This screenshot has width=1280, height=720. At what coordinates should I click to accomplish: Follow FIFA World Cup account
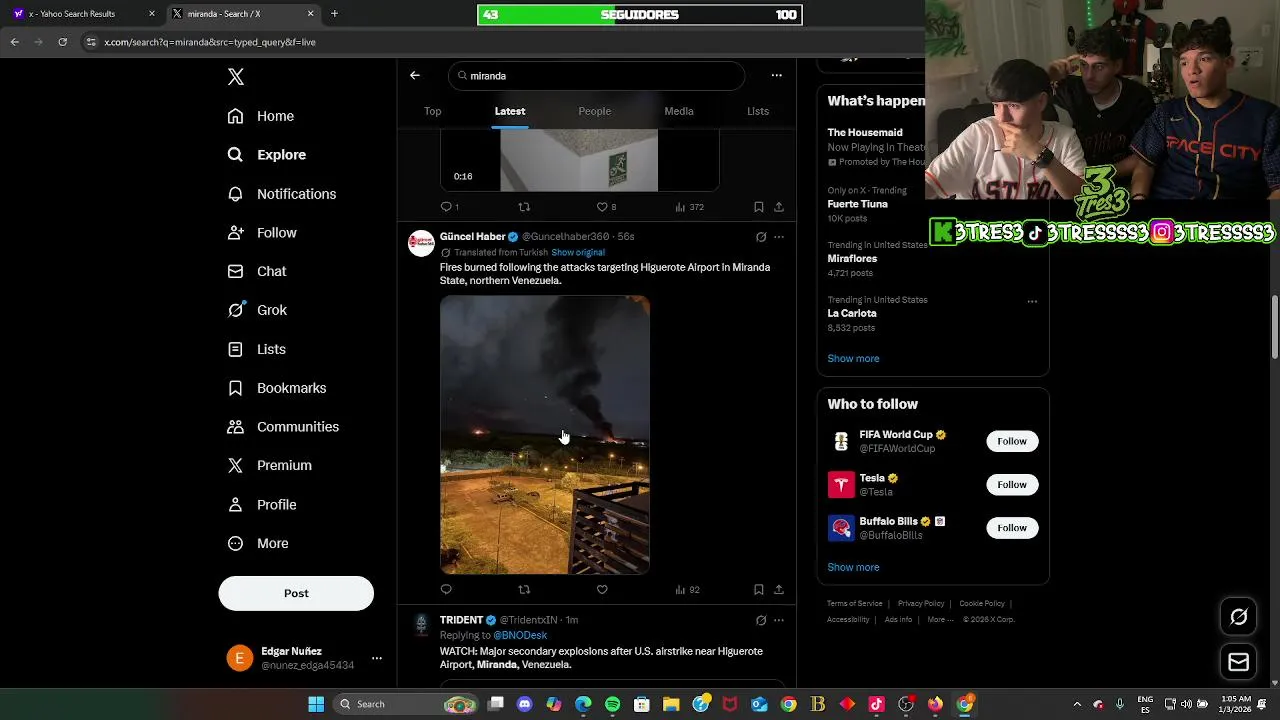(1012, 441)
